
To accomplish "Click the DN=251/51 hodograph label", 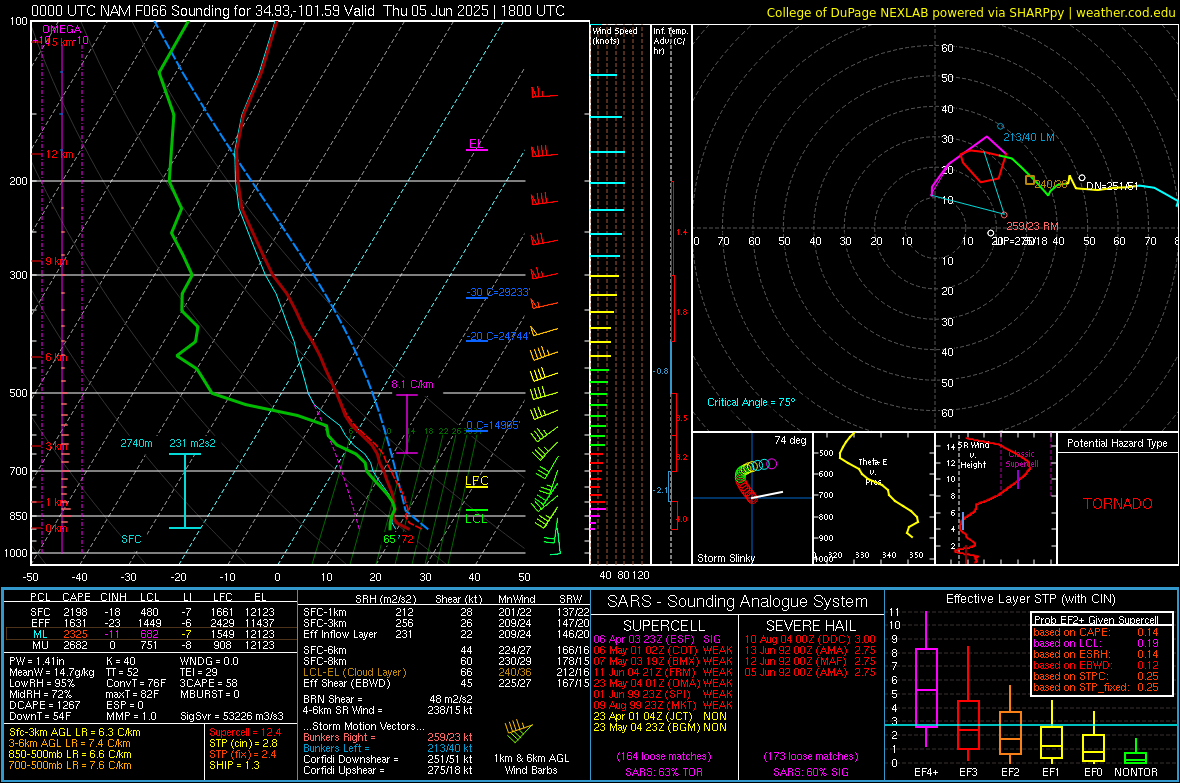I will click(x=1113, y=186).
